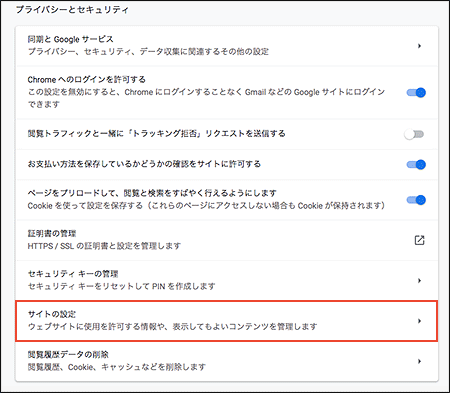Click プライバシー、セキュリティ、データ収集 description text
The image size is (450, 393).
coord(148,52)
